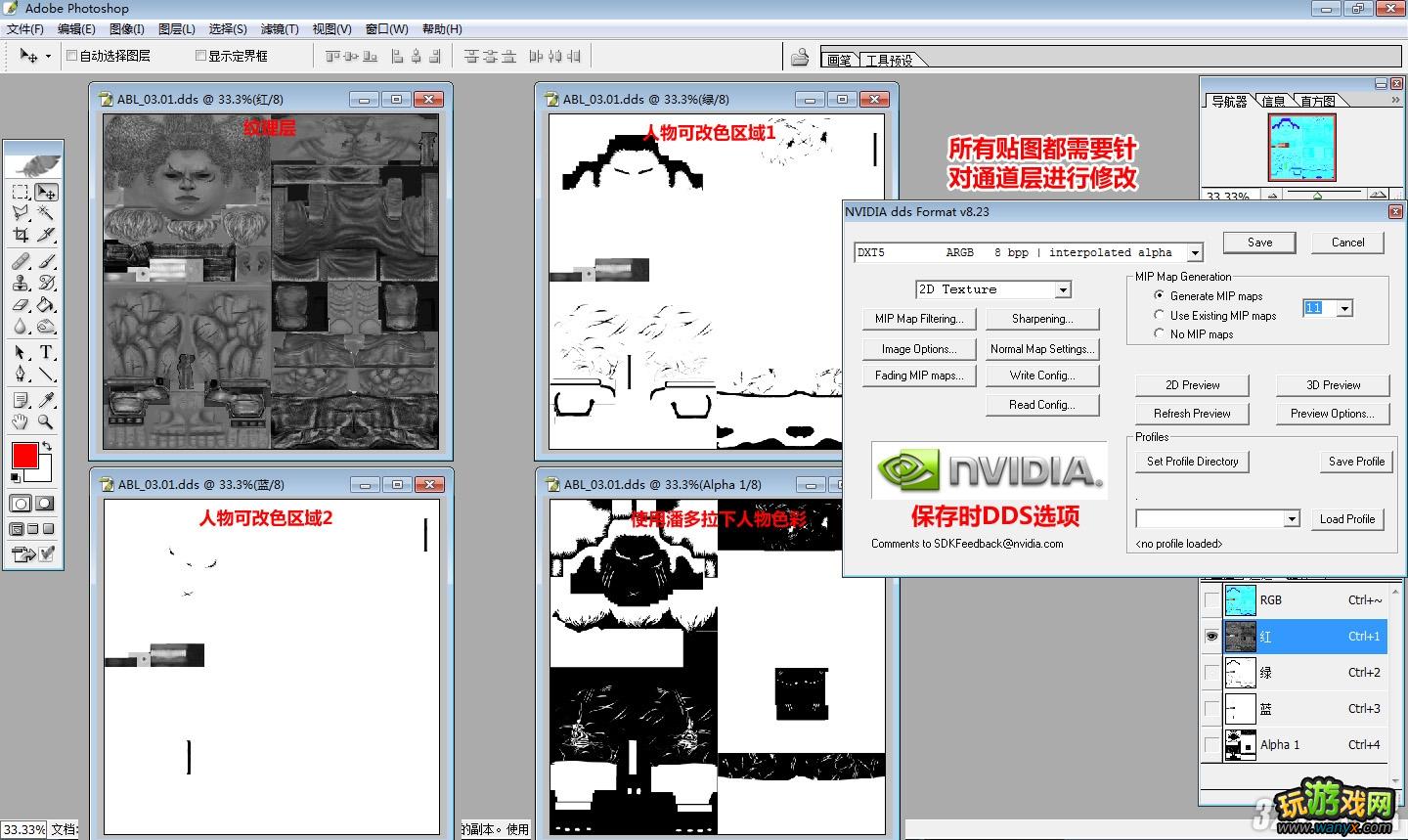The width and height of the screenshot is (1408, 840).
Task: Select the Polygonal Lasso tool
Action: pyautogui.click(x=21, y=213)
